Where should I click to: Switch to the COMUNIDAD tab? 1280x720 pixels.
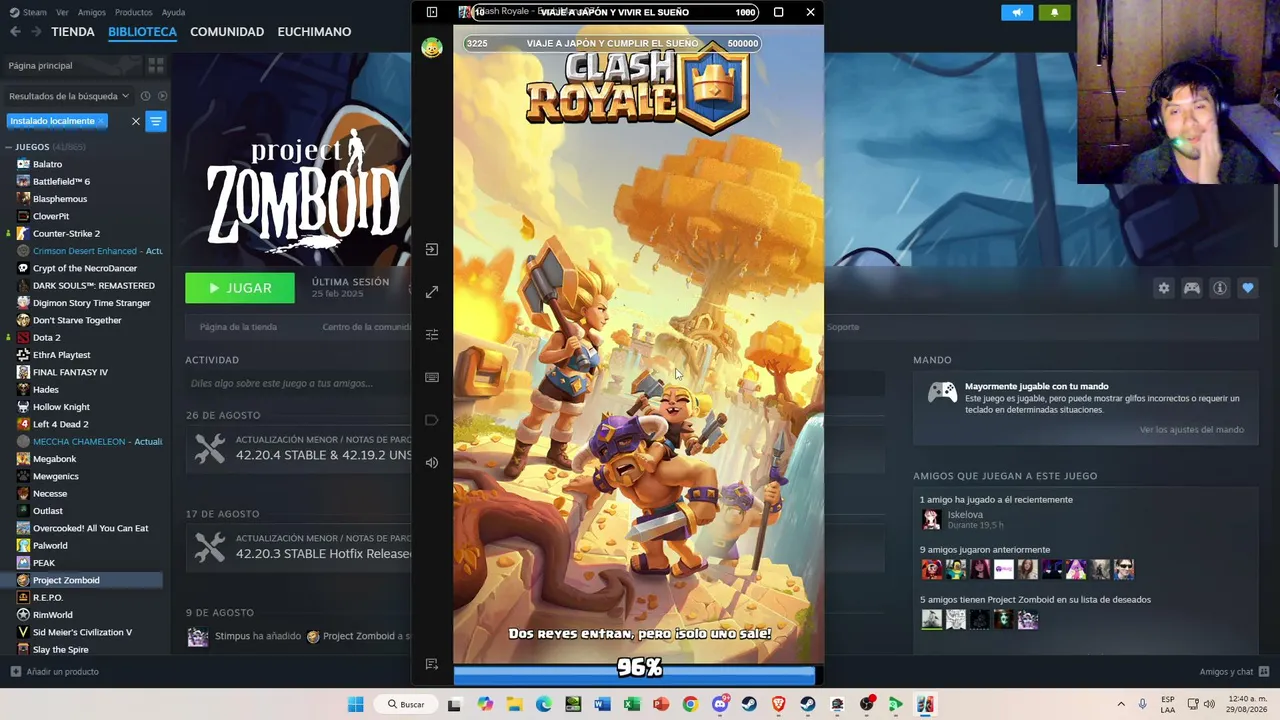(227, 32)
